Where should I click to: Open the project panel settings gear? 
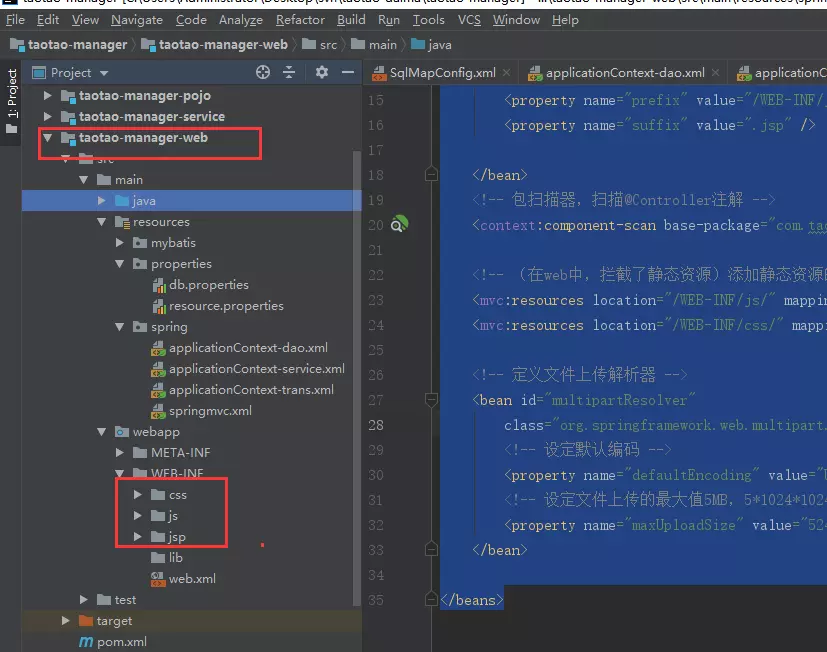(x=322, y=72)
